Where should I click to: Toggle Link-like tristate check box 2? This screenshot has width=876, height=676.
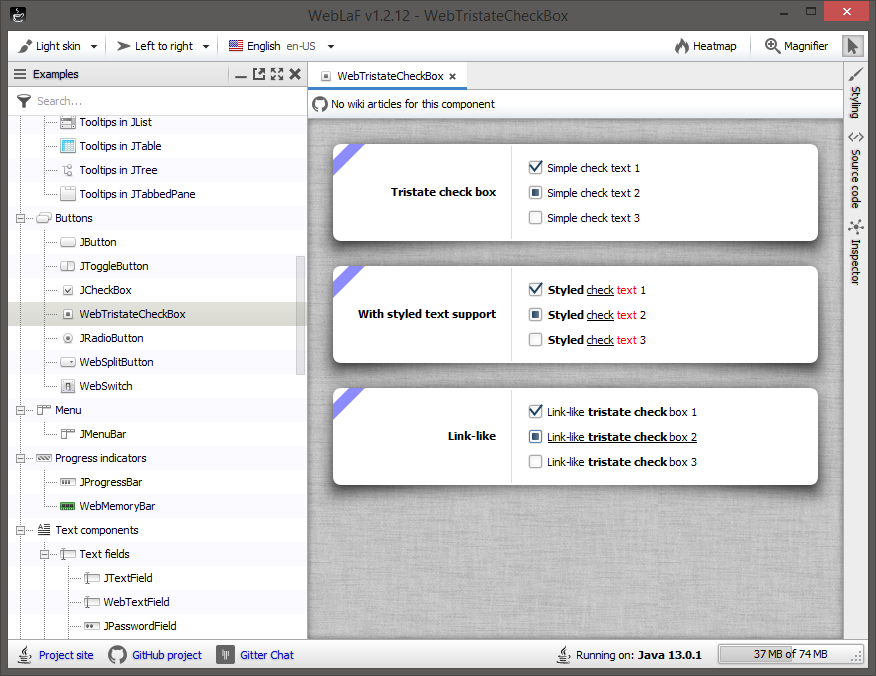click(535, 436)
